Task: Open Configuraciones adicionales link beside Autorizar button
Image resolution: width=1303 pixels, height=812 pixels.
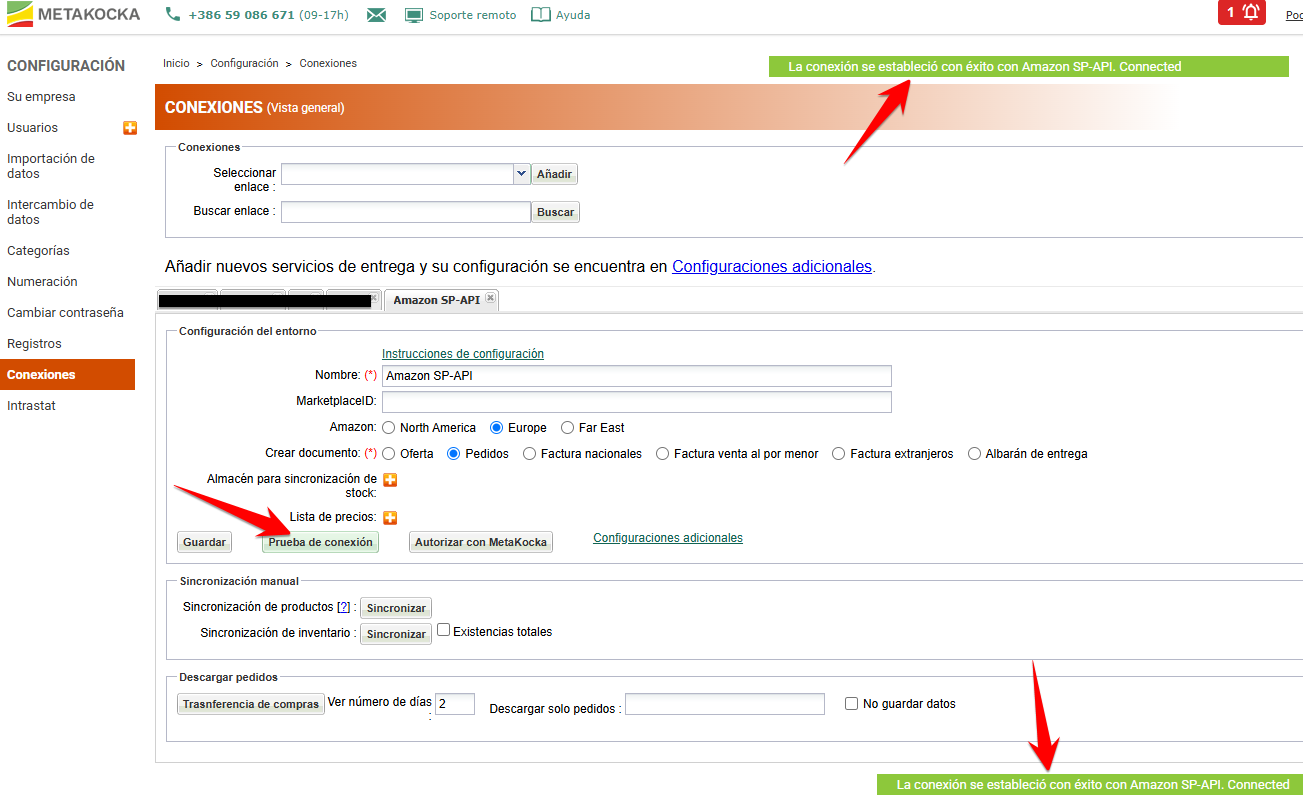Action: click(x=668, y=538)
